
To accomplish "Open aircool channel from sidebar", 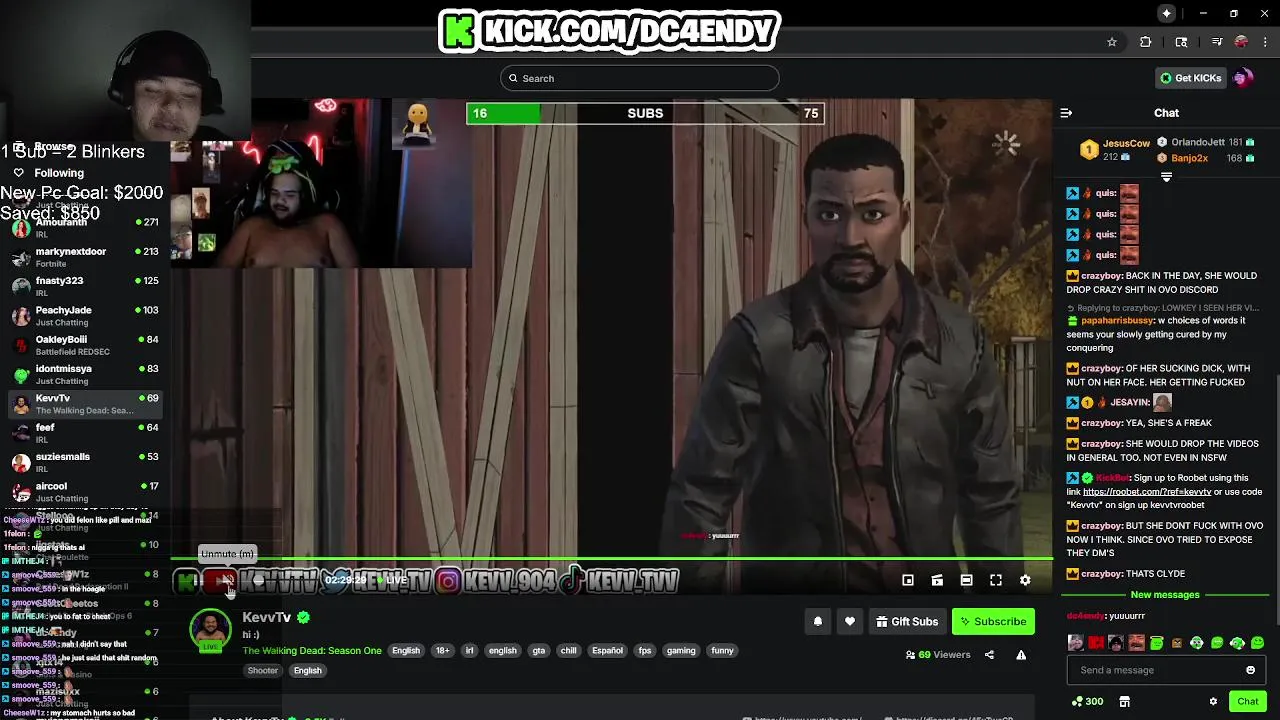I will click(x=85, y=491).
